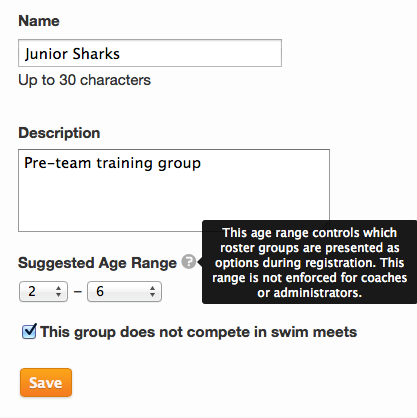
Task: Save the roster group
Action: pyautogui.click(x=46, y=383)
